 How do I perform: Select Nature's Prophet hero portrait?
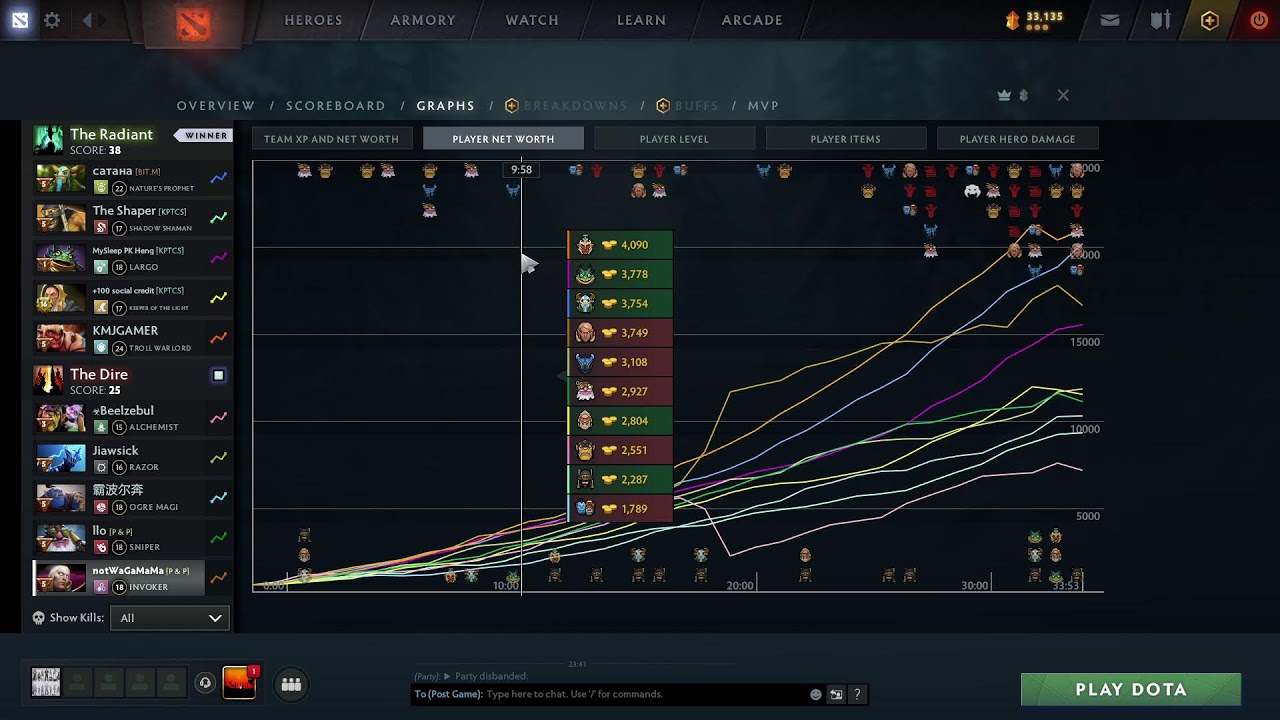[x=61, y=178]
